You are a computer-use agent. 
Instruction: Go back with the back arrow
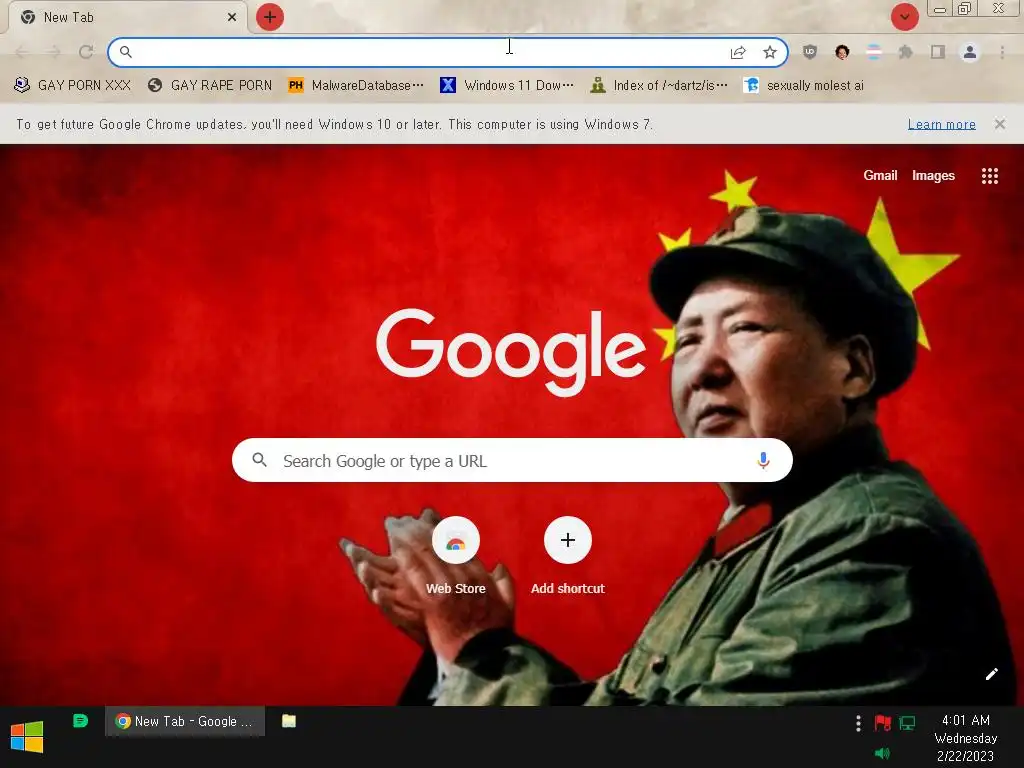click(x=22, y=52)
